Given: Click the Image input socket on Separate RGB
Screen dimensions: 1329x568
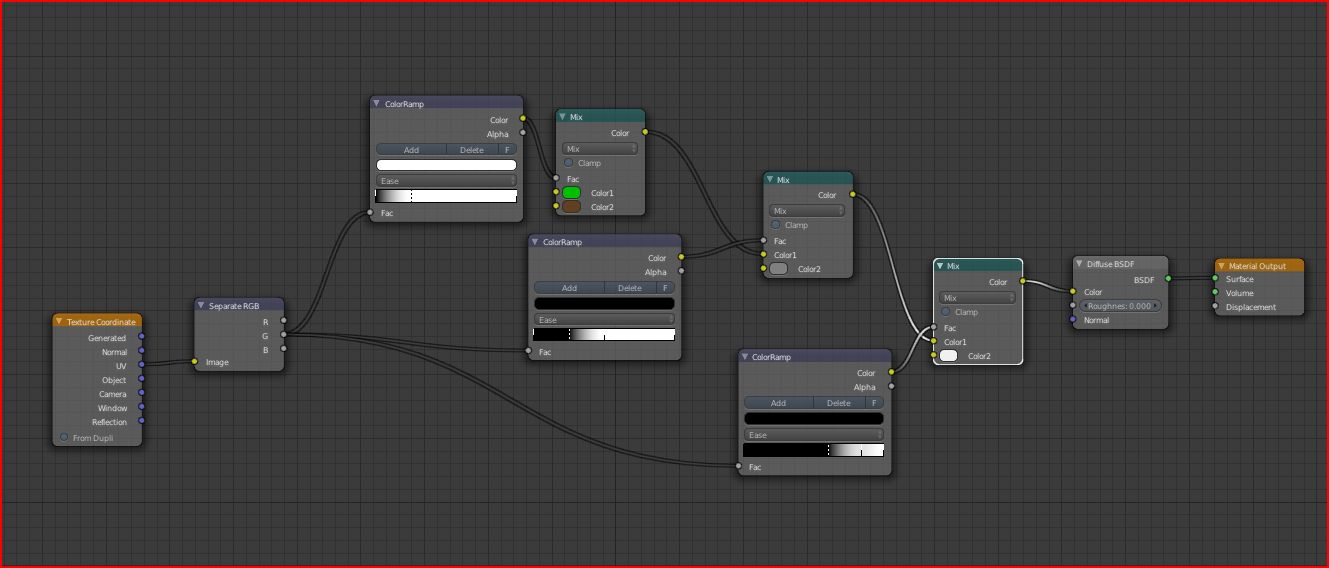Looking at the screenshot, I should (195, 362).
